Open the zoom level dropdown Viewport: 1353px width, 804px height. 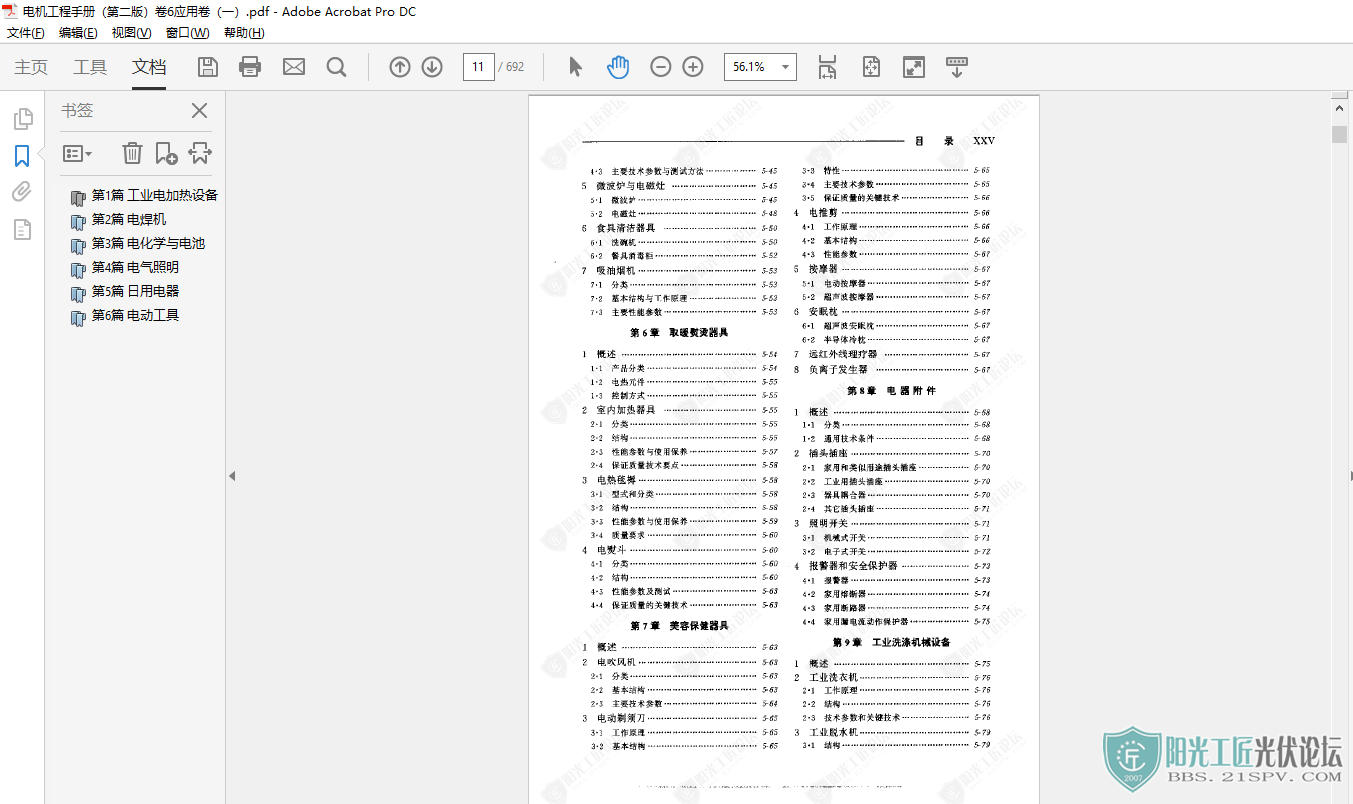(785, 67)
